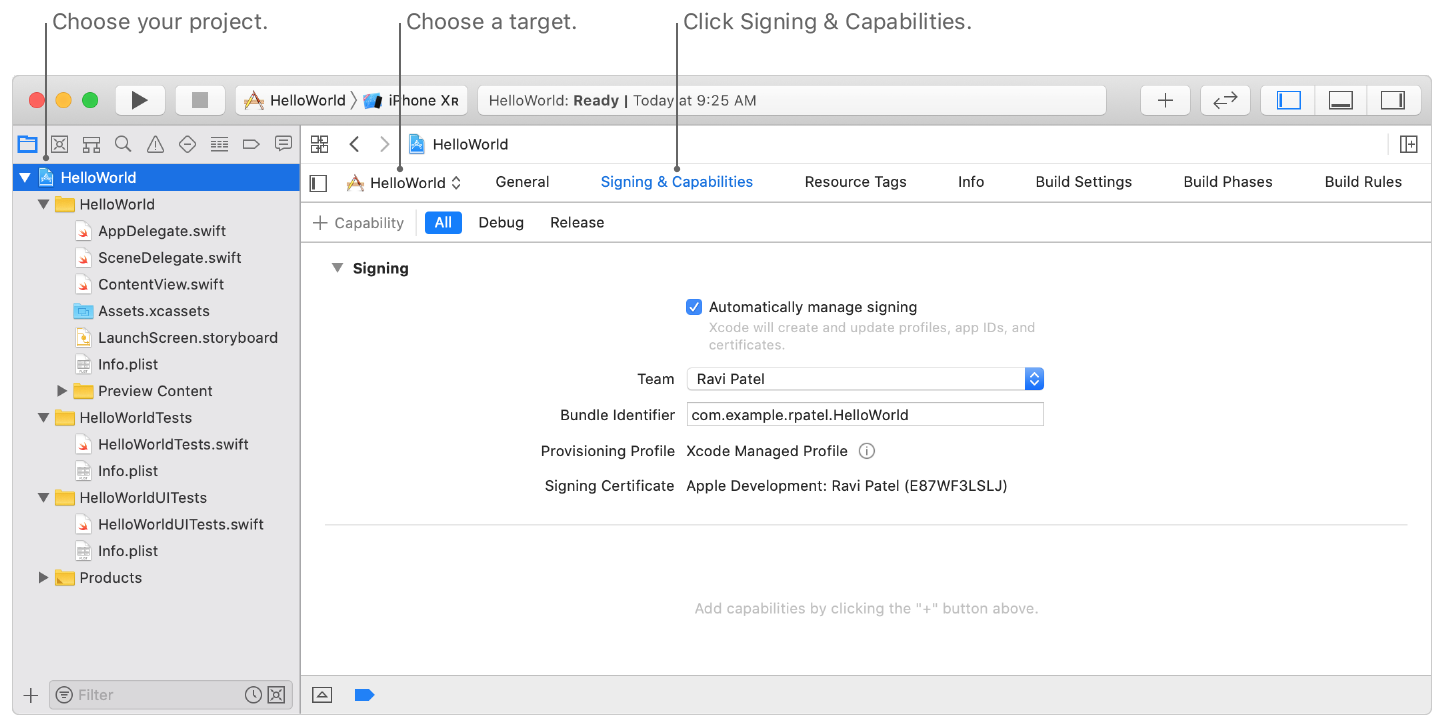Toggle Automatically manage signing
Viewport: 1444px width, 727px height.
pyautogui.click(x=694, y=307)
